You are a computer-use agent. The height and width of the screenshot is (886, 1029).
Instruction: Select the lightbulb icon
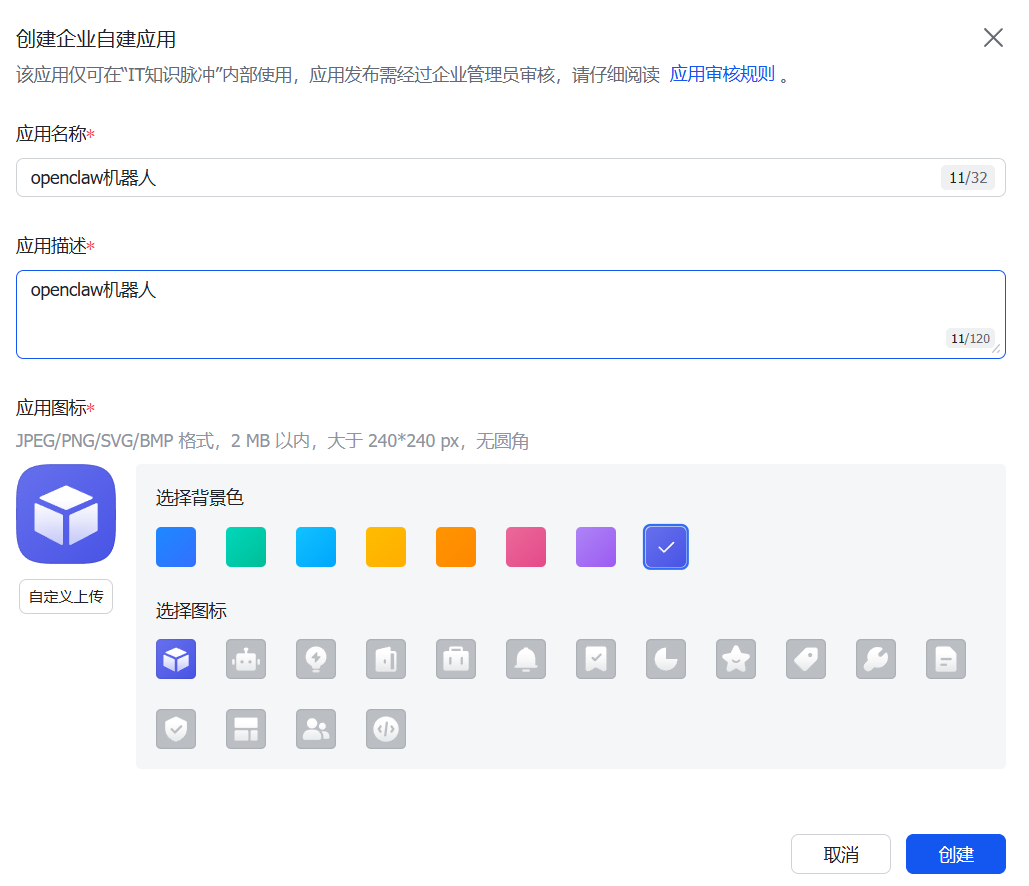click(x=315, y=659)
